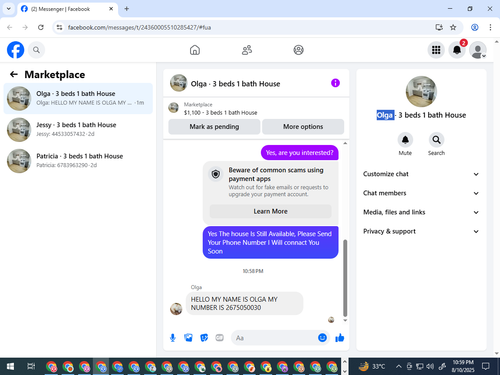This screenshot has height=375, width=500.
Task: Open the Patricia 3 beds 1 bath conversation
Action: tap(78, 161)
